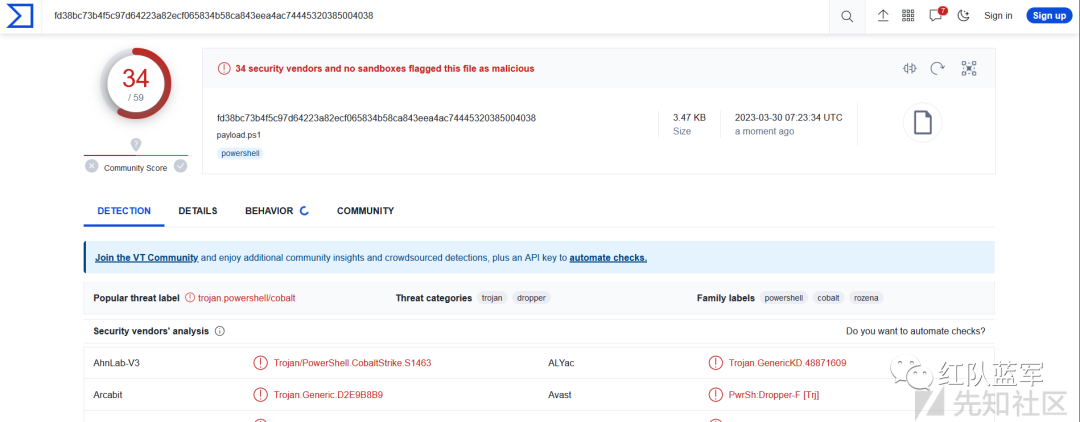Vote harmless with the check community icon
This screenshot has width=1080, height=422.
click(x=180, y=166)
